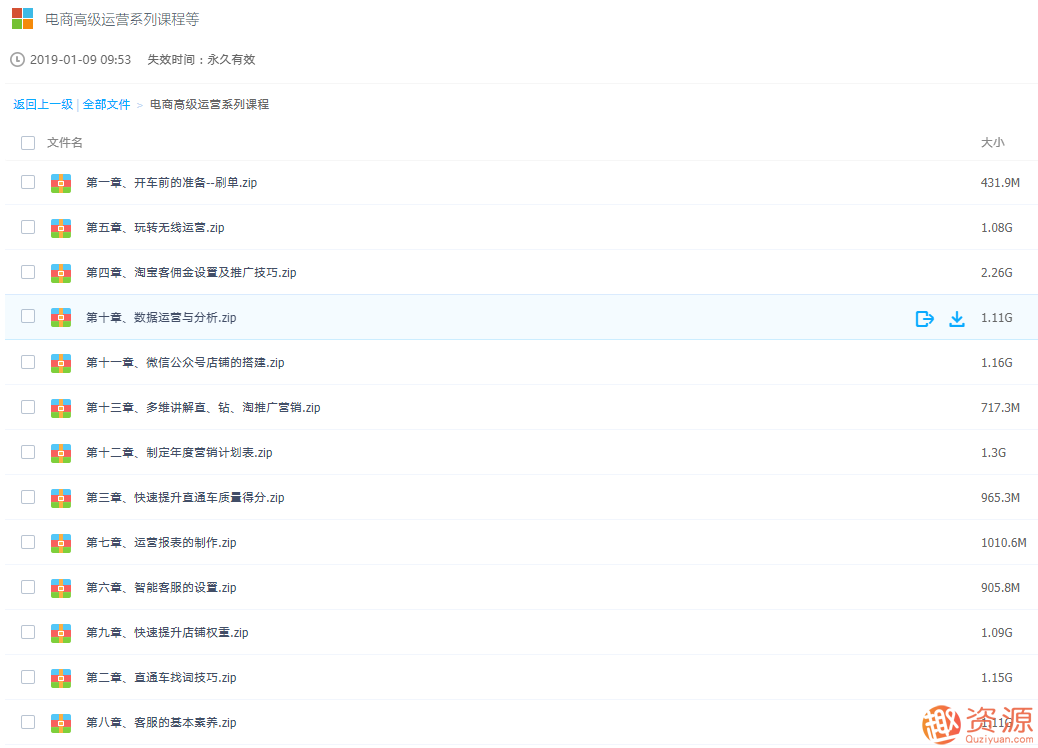Screen dimensions: 1038x748
Task: Open file 第七章、运营报表的制作.zip
Action: pyautogui.click(x=161, y=543)
